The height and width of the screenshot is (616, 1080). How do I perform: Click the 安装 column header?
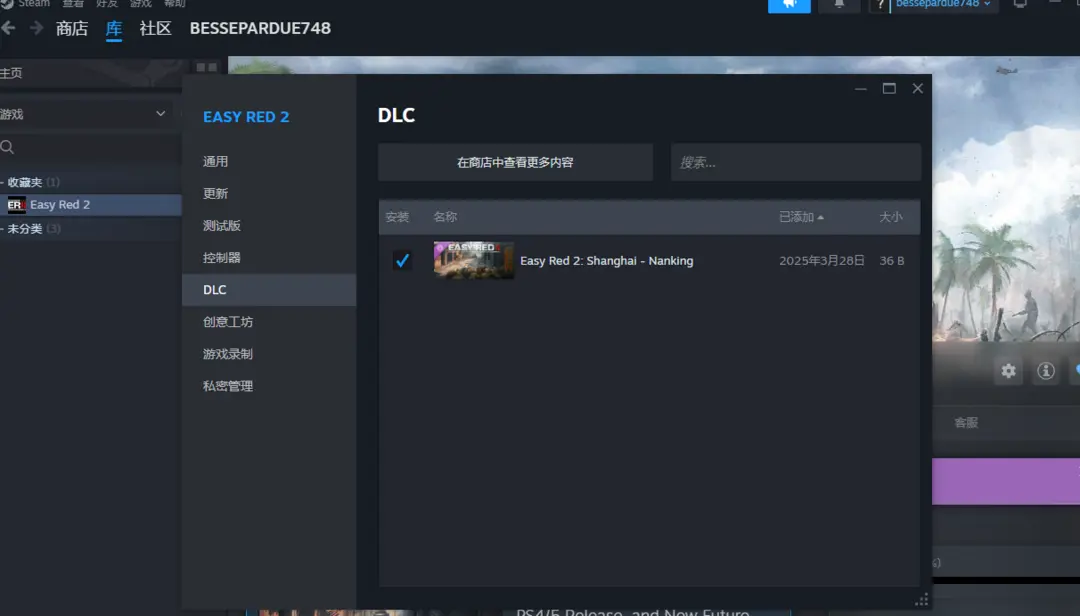pyautogui.click(x=397, y=217)
